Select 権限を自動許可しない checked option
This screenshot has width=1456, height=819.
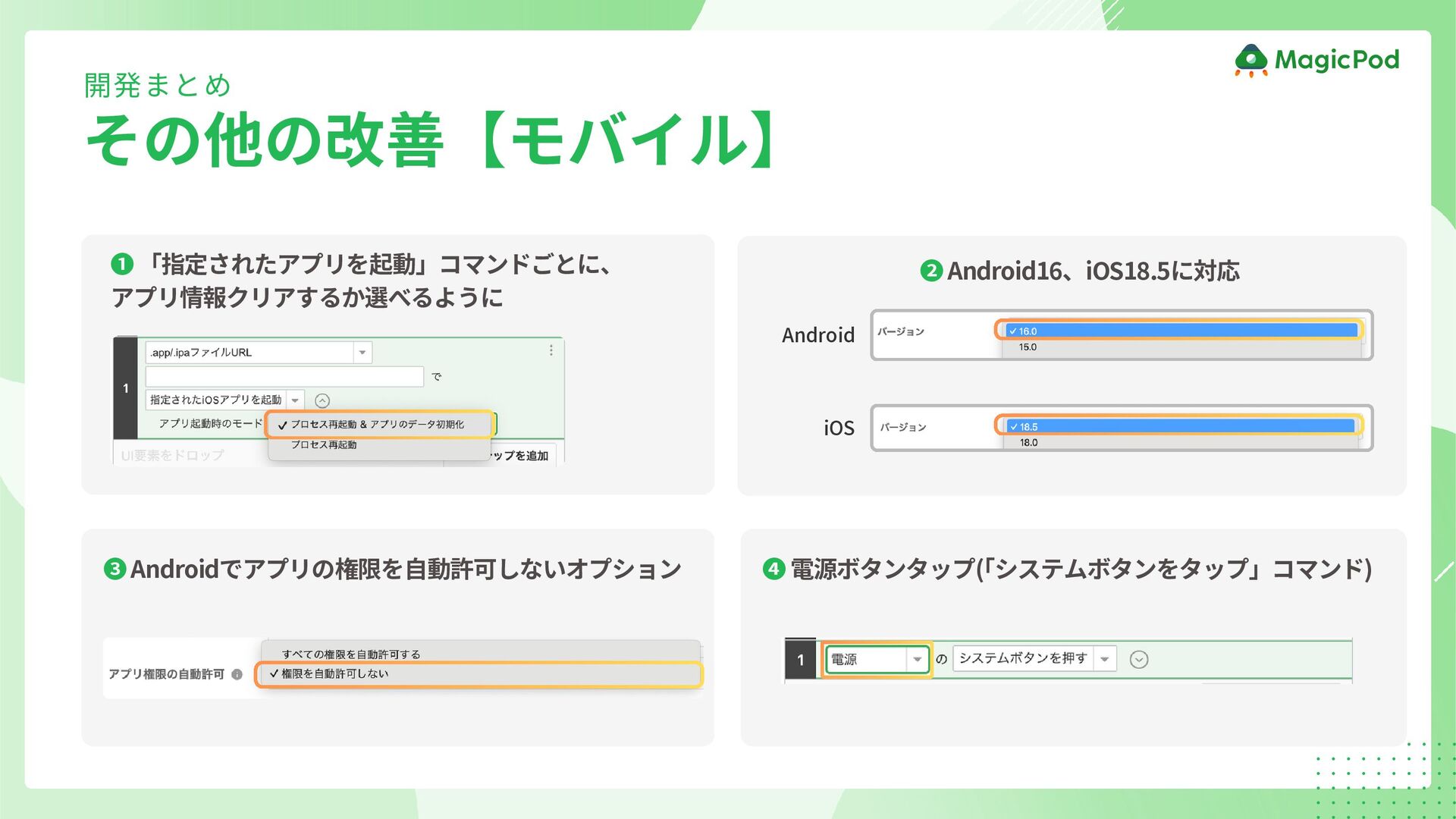335,673
